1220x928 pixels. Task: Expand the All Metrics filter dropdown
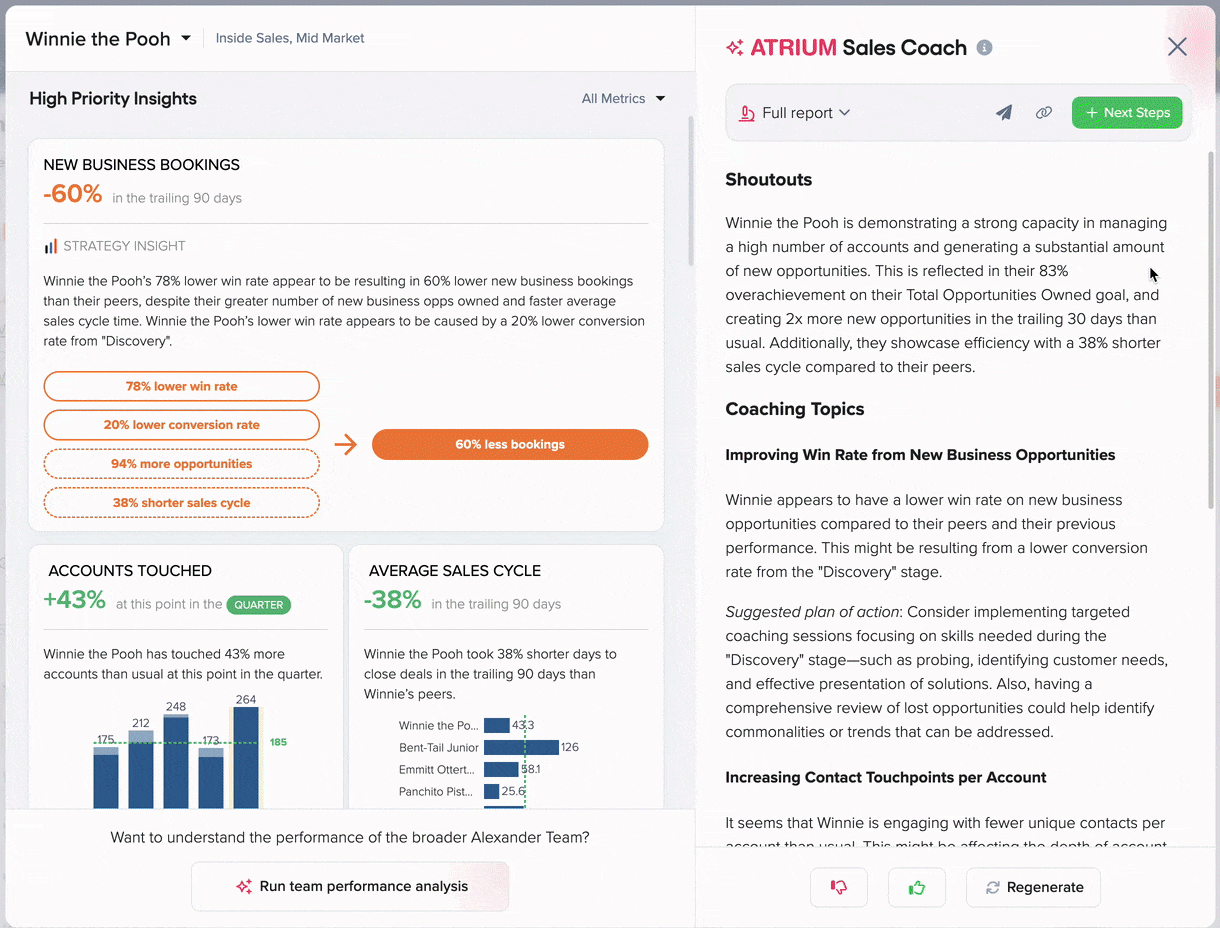pos(624,98)
